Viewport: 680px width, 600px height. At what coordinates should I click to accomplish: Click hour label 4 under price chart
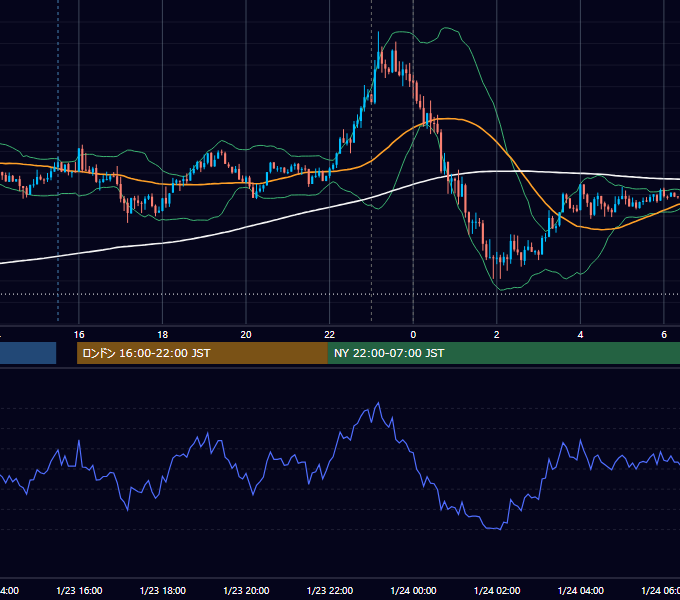(x=580, y=335)
